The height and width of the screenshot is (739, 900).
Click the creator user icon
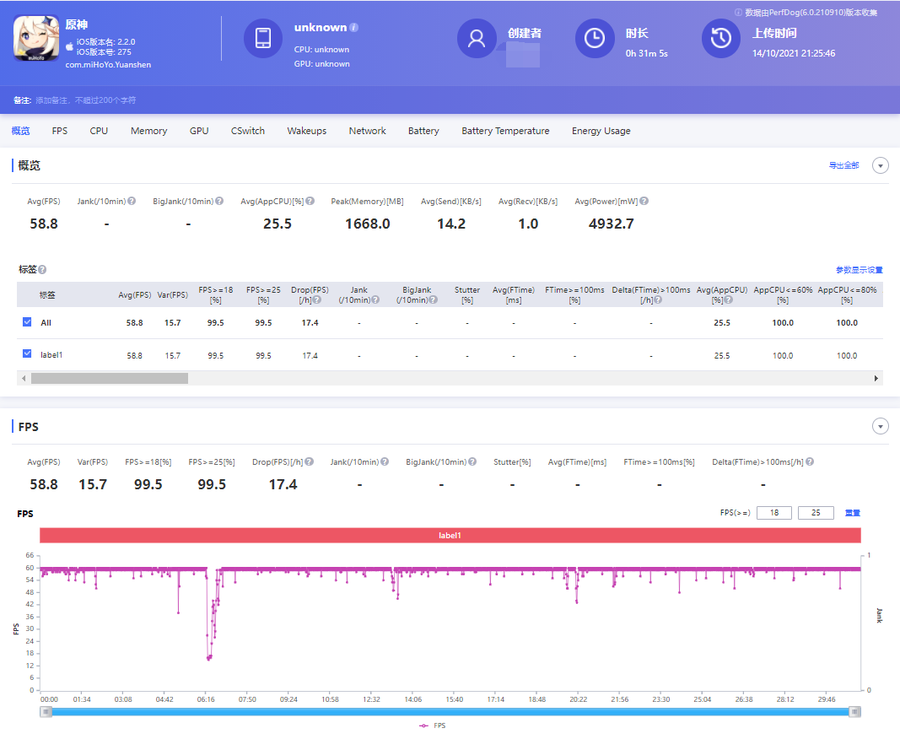click(x=476, y=38)
